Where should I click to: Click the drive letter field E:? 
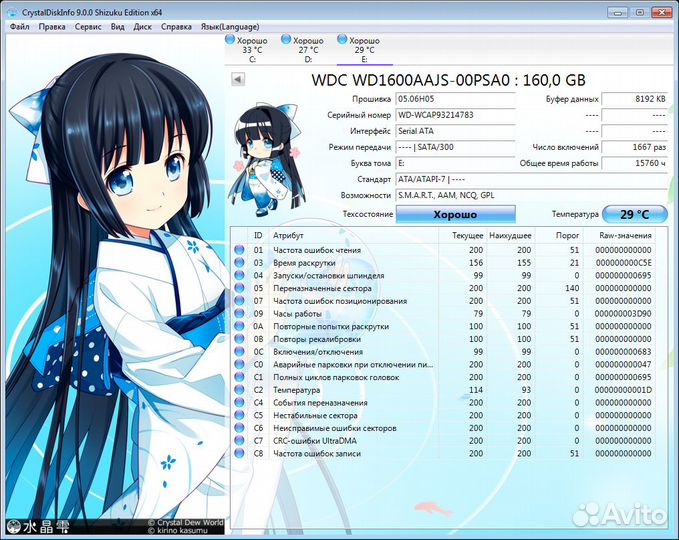(455, 163)
